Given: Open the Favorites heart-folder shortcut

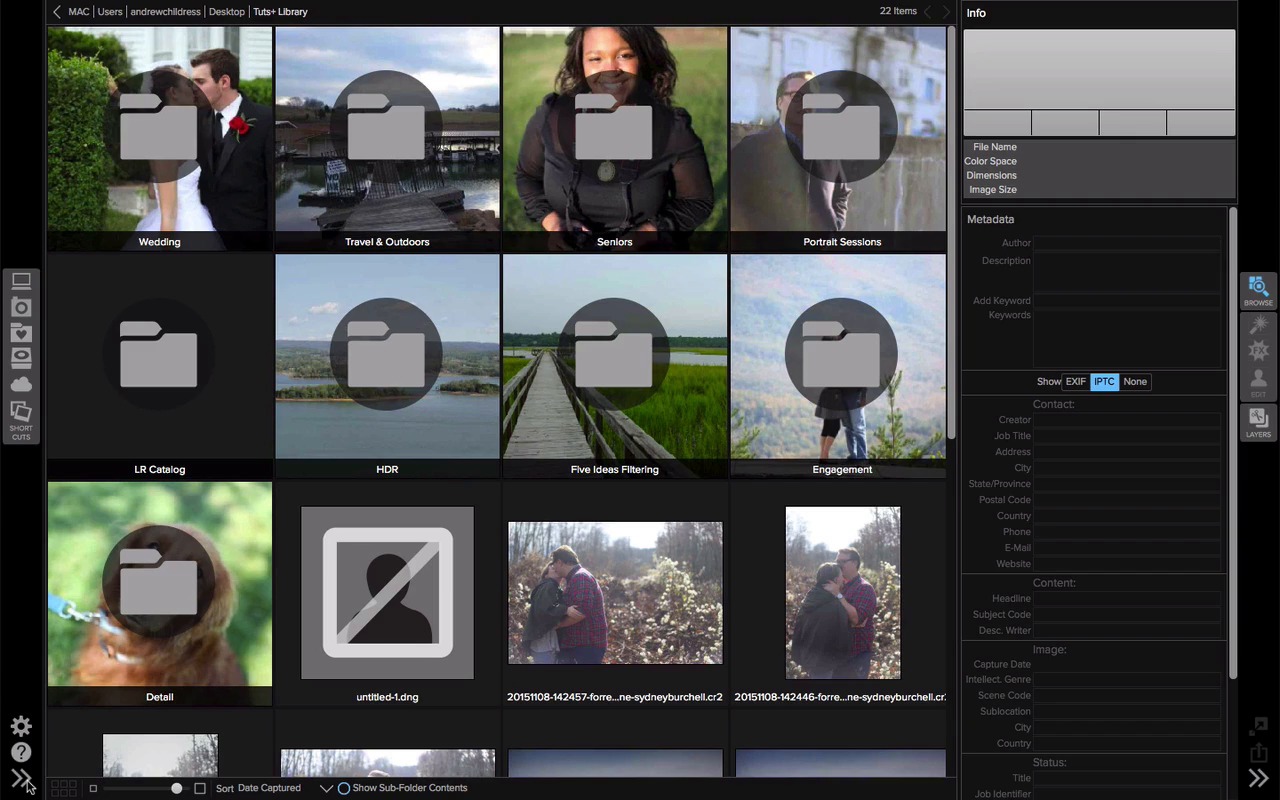Looking at the screenshot, I should pyautogui.click(x=21, y=333).
